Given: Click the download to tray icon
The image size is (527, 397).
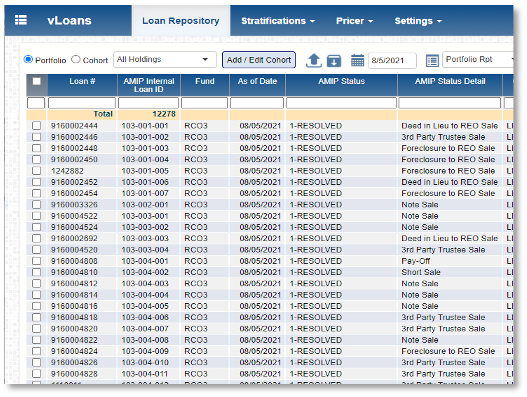Looking at the screenshot, I should coord(334,61).
